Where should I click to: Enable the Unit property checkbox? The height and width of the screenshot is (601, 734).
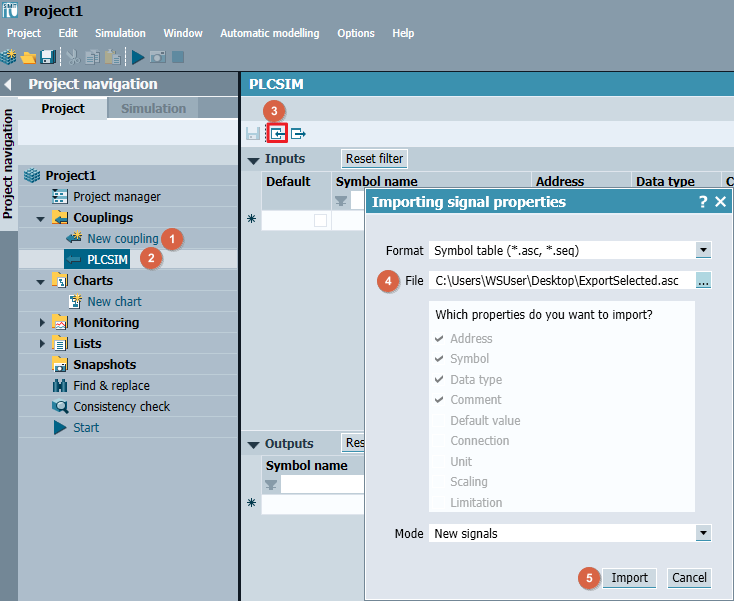[439, 461]
